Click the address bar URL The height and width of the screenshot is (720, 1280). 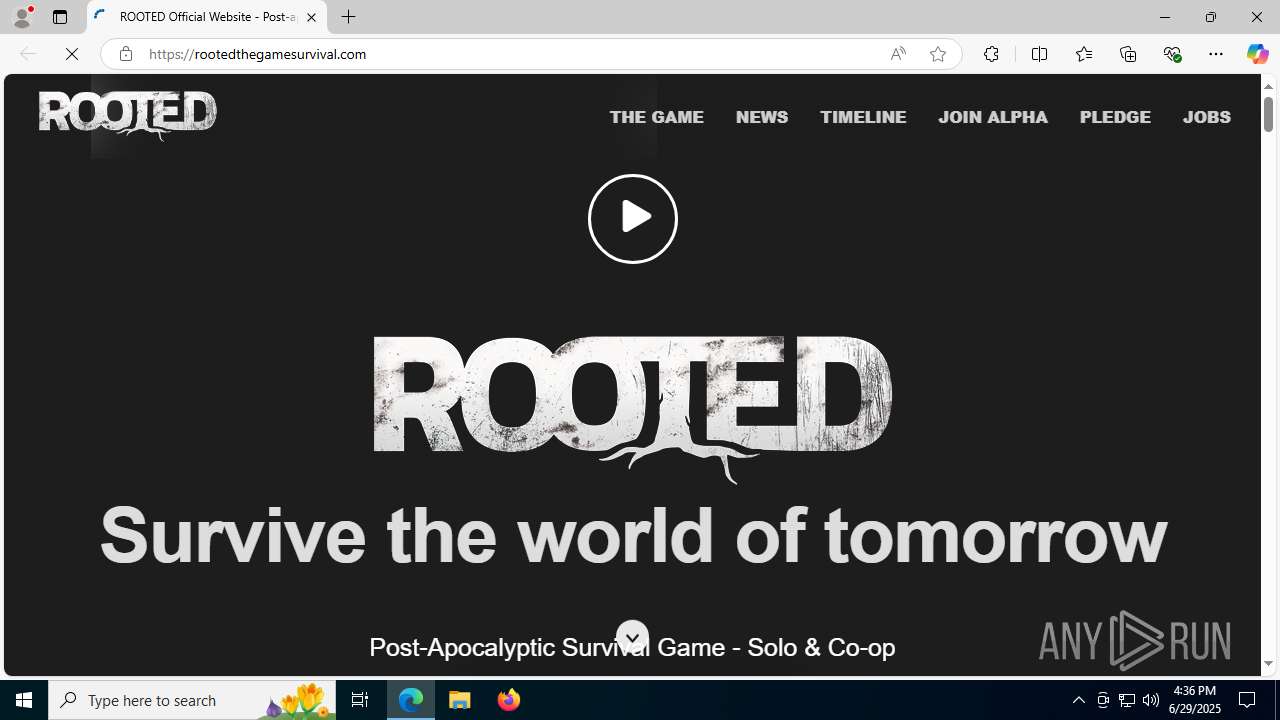pos(258,54)
